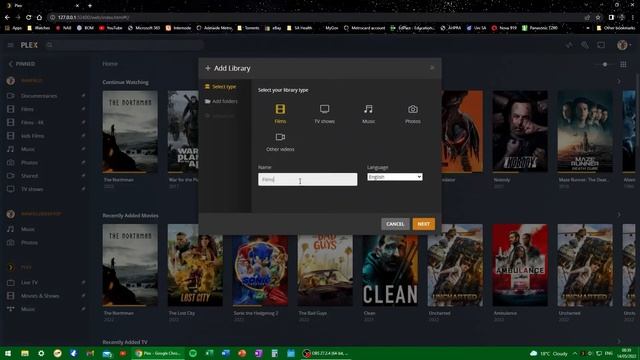Image resolution: width=640 pixels, height=360 pixels.
Task: Click the Plex search magnifier icon
Action: pos(49,45)
